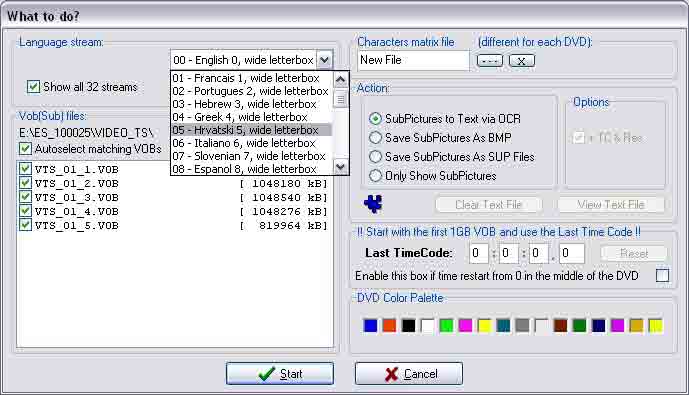Viewport: 689px width, 395px height.
Task: Pick the blue palette swatch
Action: point(370,326)
